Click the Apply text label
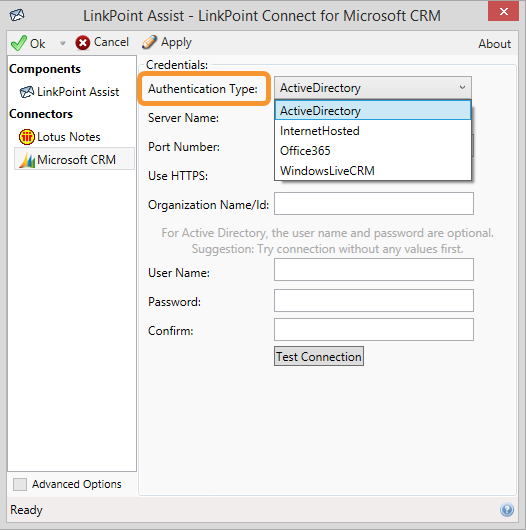Viewport: 526px width, 530px height. (176, 43)
